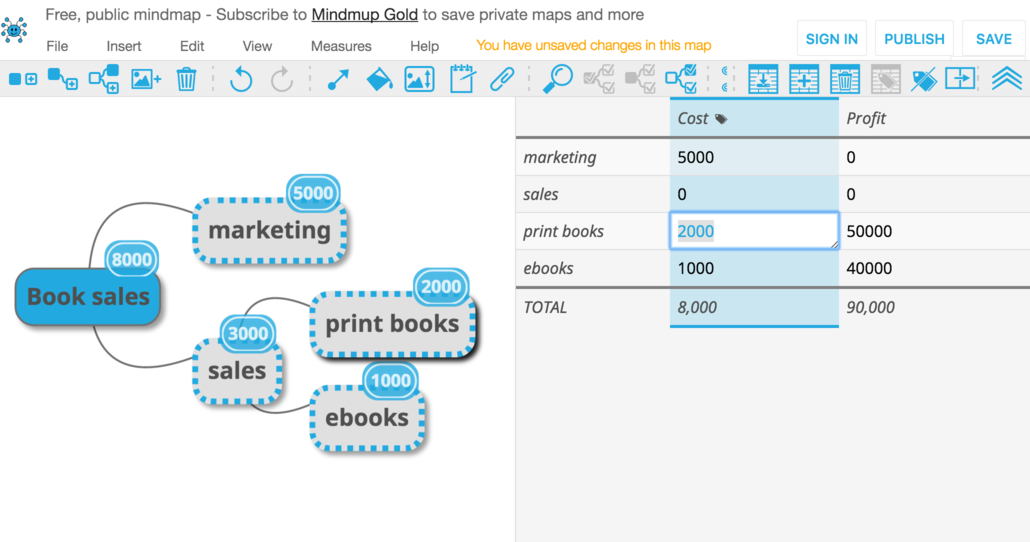Toggle the hide measure tags icon
1030x542 pixels.
point(924,79)
